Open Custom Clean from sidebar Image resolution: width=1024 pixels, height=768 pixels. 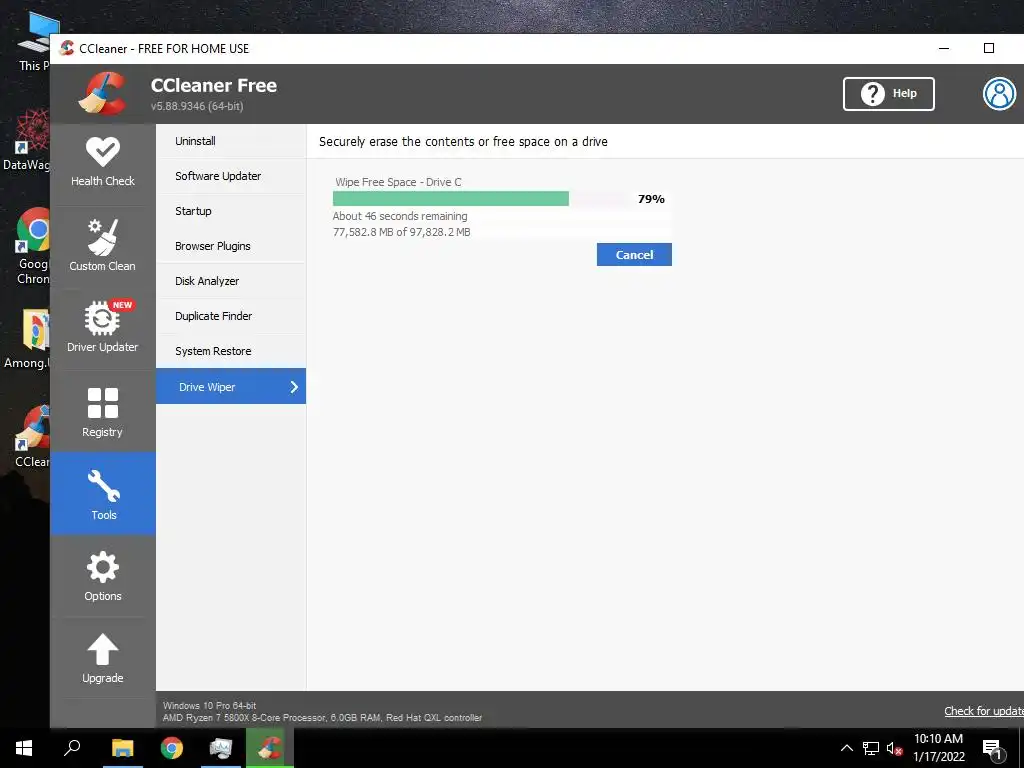point(103,246)
